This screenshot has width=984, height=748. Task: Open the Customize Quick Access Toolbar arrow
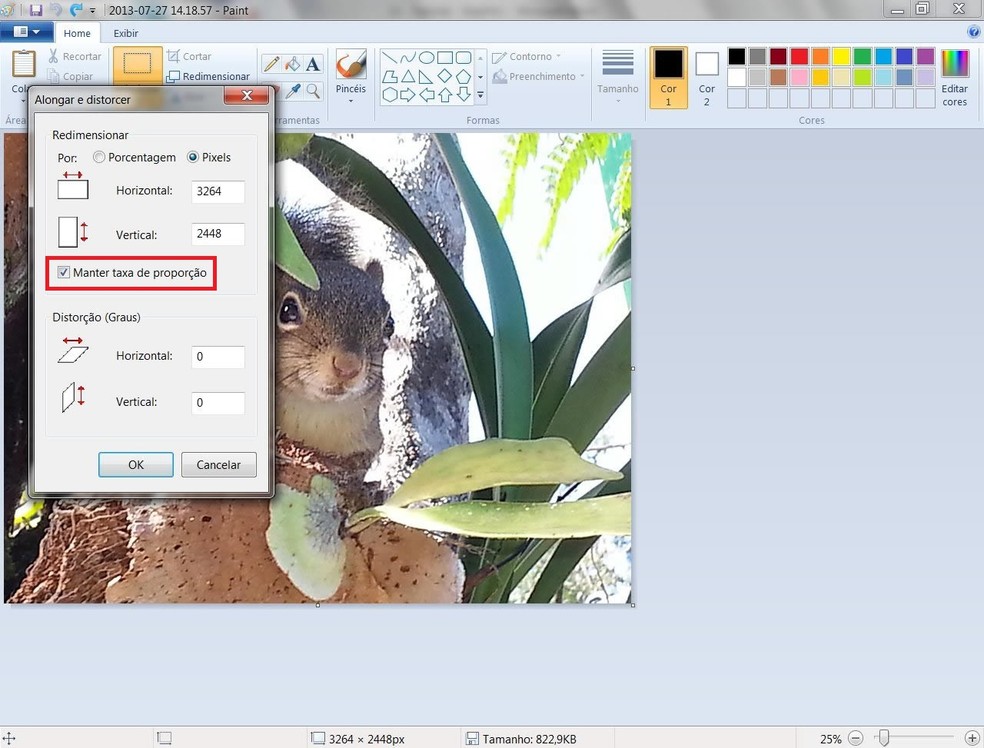tap(92, 11)
